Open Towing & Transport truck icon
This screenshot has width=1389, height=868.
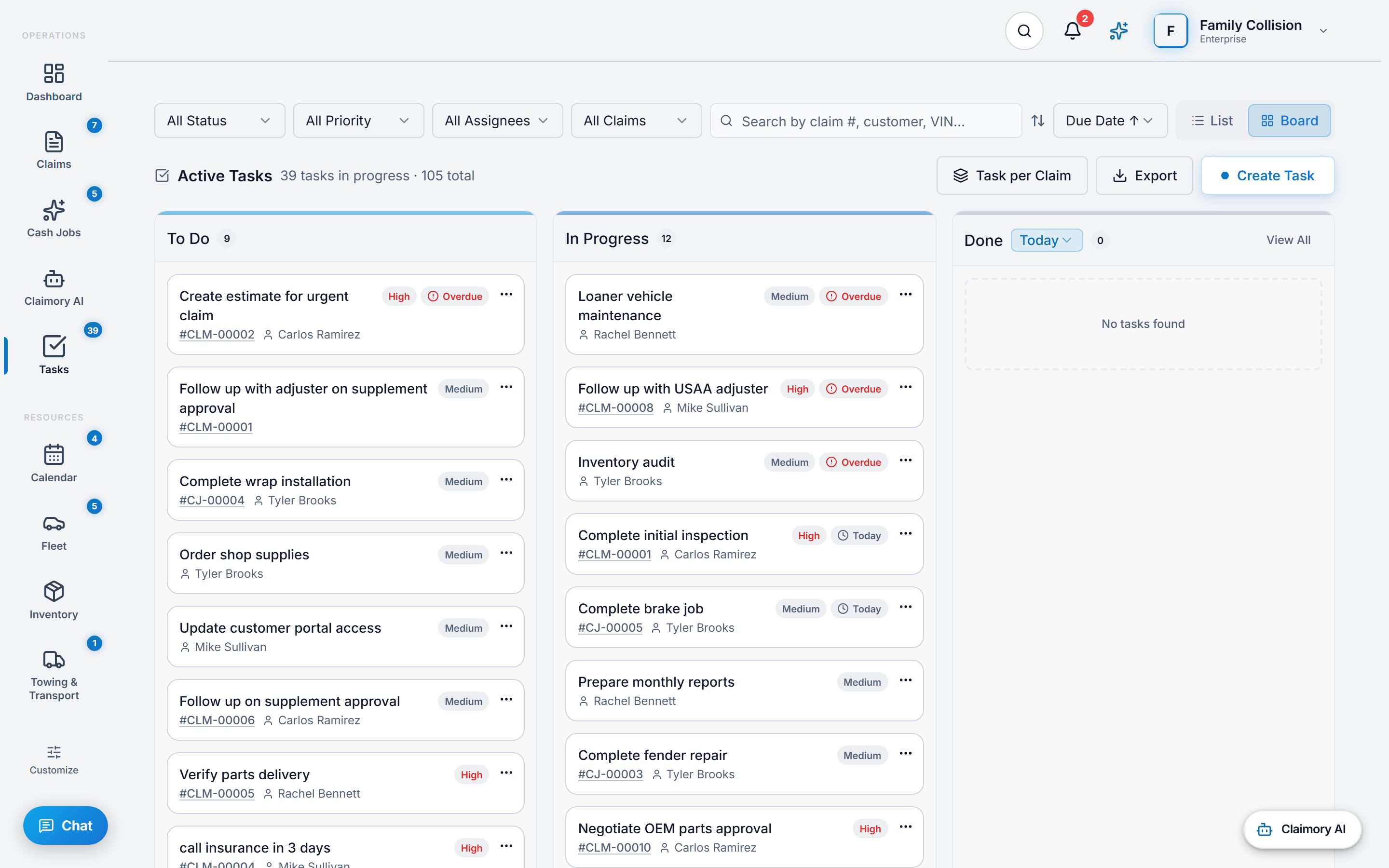coord(54,660)
